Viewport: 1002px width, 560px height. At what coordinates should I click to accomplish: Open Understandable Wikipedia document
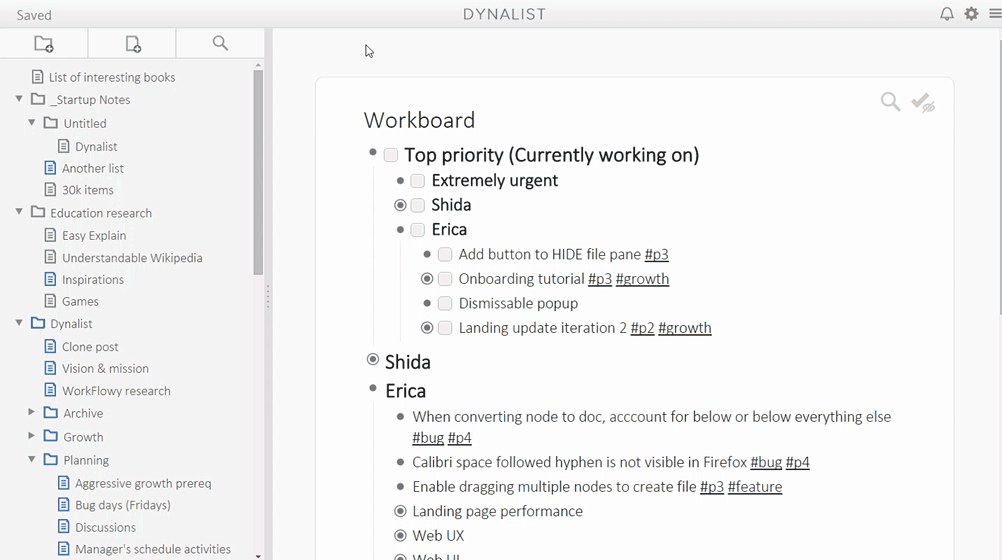(x=132, y=258)
